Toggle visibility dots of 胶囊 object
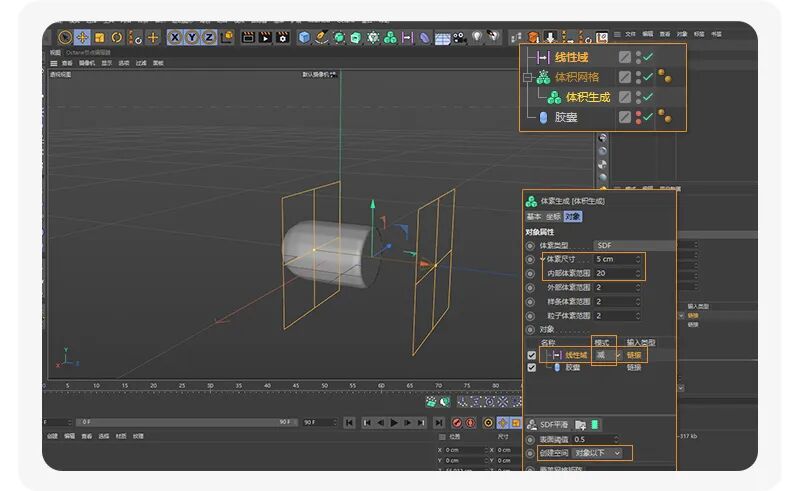Screen dimensions: 800x491 (638, 117)
